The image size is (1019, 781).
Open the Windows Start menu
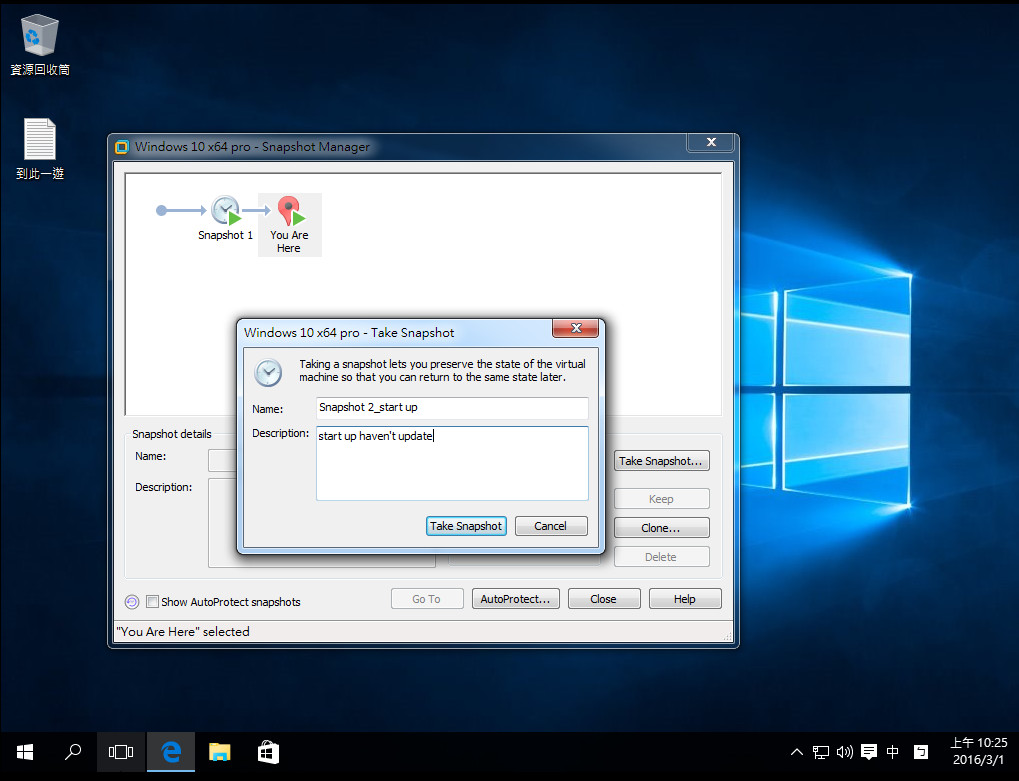[25, 752]
